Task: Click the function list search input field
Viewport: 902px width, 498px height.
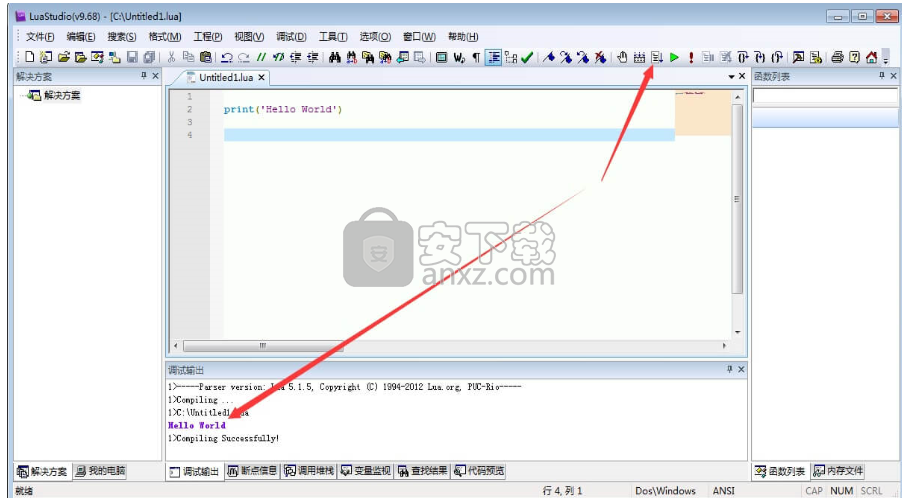Action: pyautogui.click(x=825, y=96)
